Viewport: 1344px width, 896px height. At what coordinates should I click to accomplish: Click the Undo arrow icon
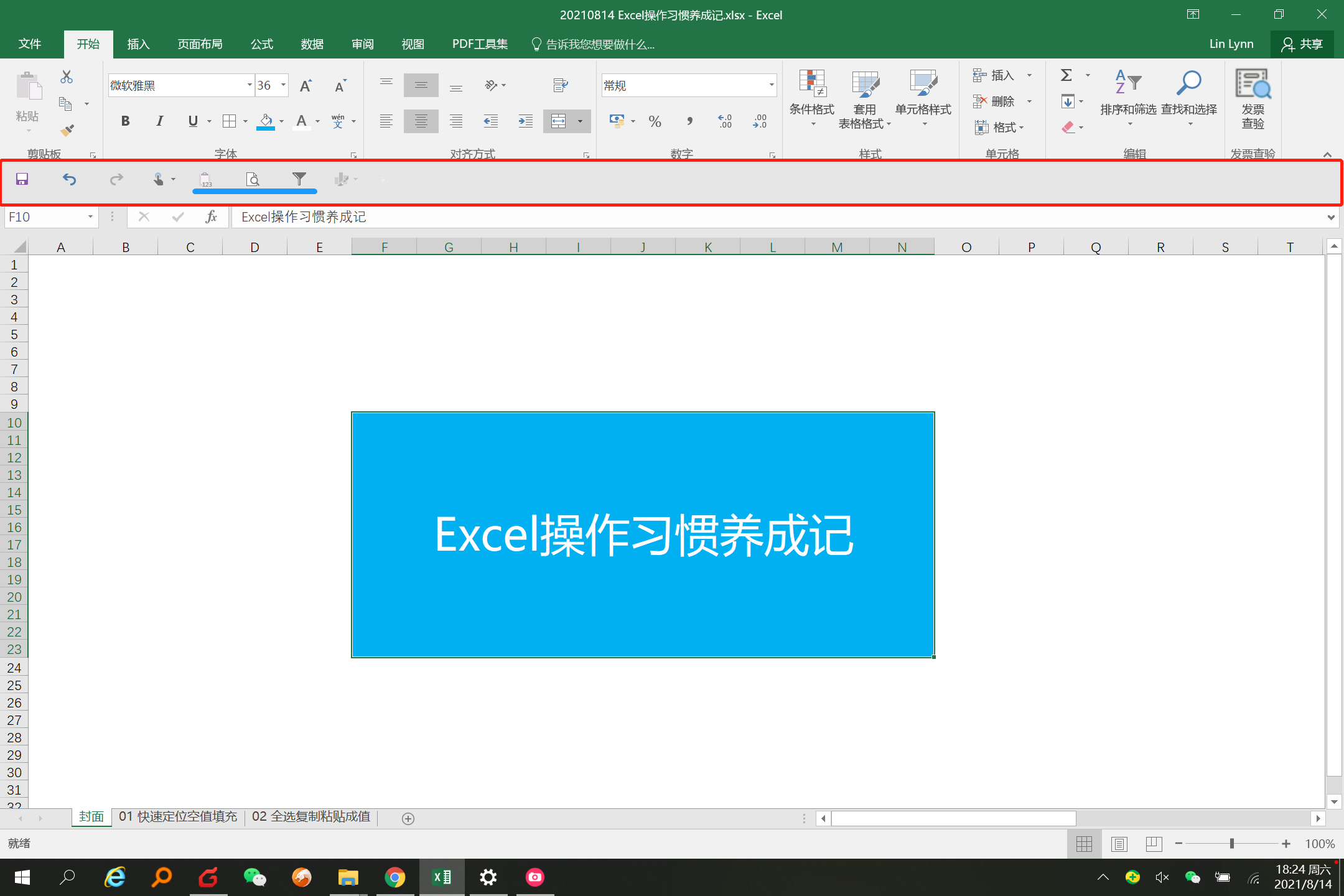pyautogui.click(x=69, y=180)
